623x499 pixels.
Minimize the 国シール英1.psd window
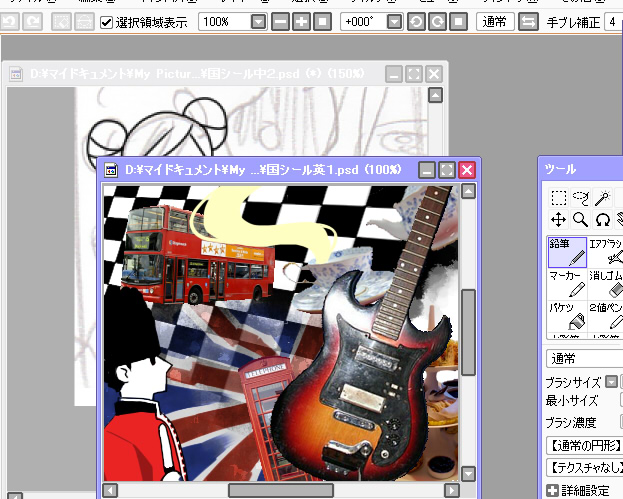[427, 170]
